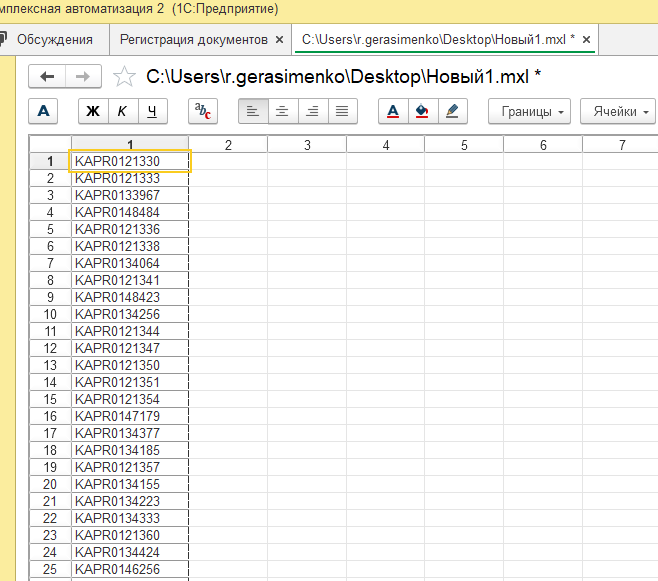Screen dimensions: 658x581
Task: Select column header 1
Action: tap(130, 145)
